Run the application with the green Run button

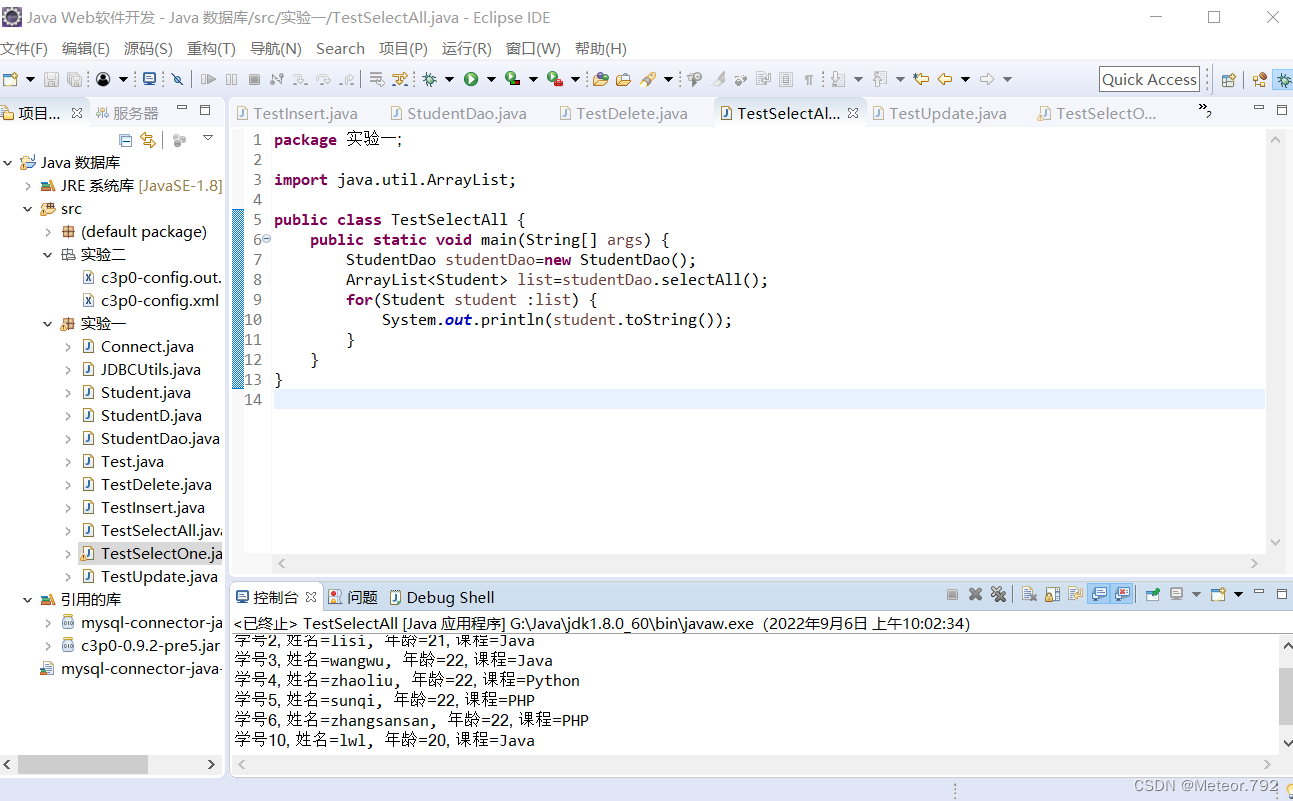point(473,79)
